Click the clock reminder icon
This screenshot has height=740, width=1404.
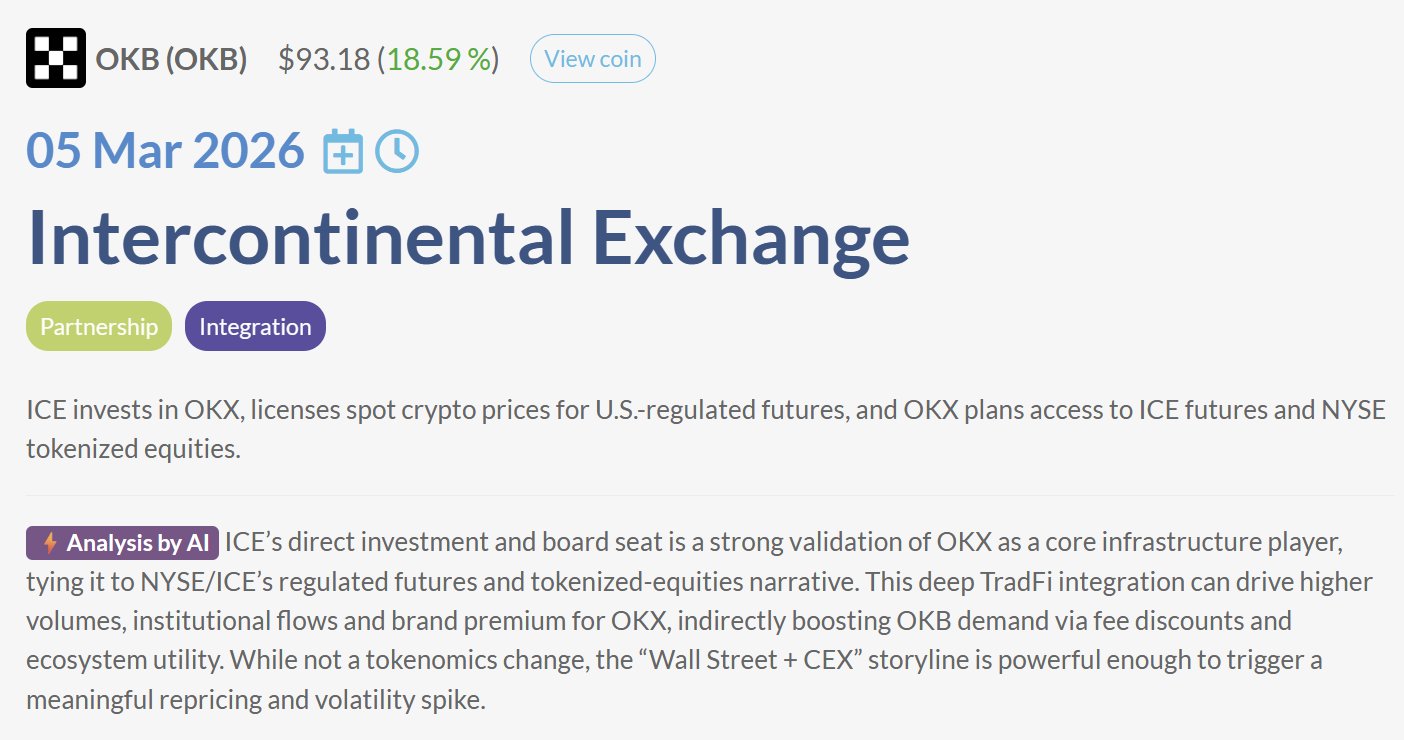[397, 152]
